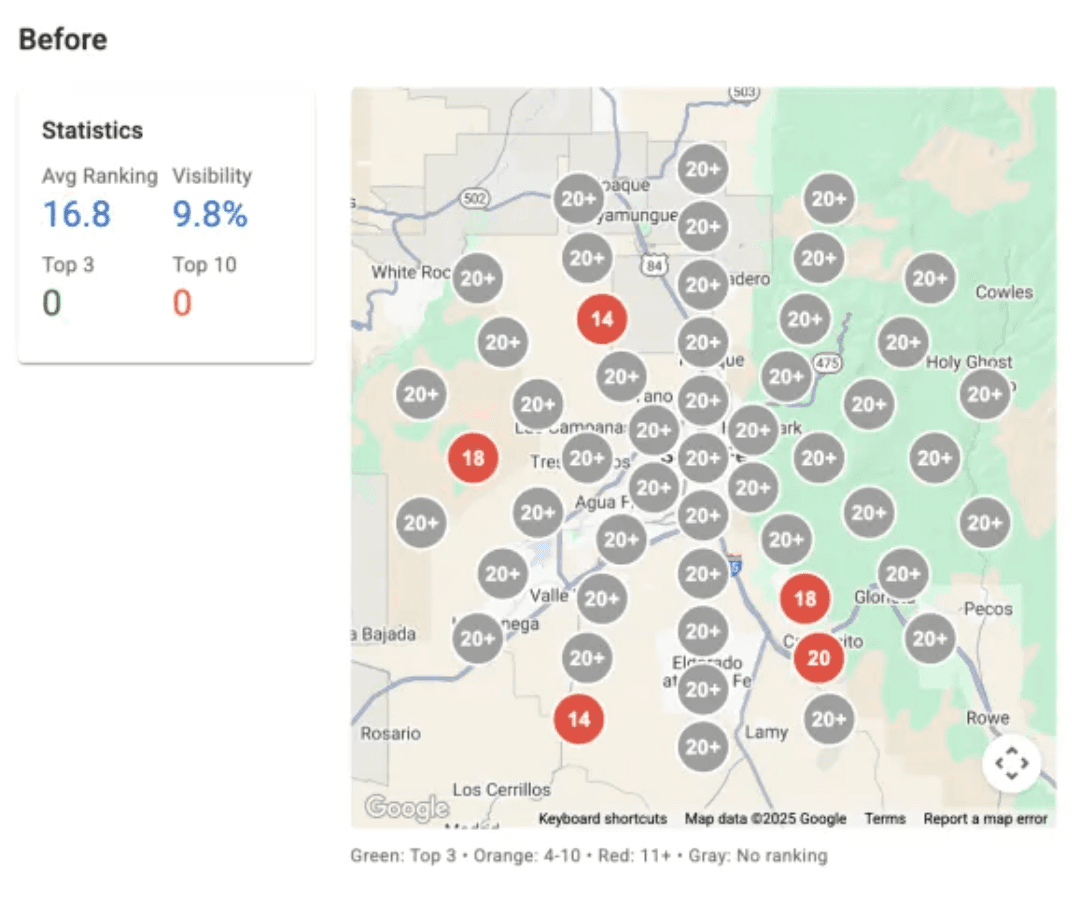Click gray 20+ marker right of Lamy

(x=829, y=719)
